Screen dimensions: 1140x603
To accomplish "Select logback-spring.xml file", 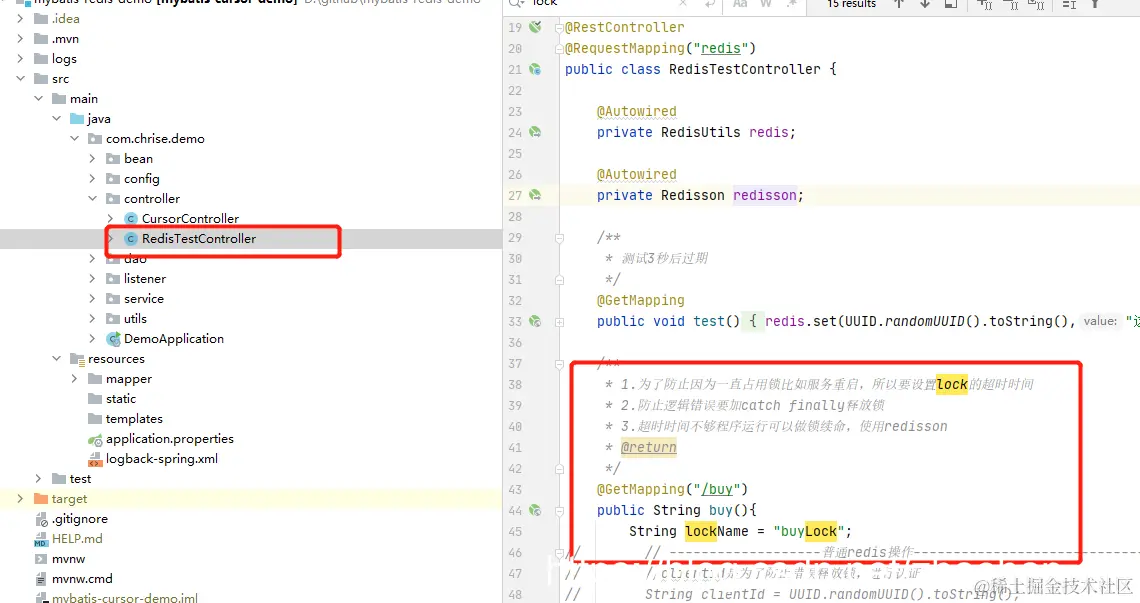I will 162,459.
